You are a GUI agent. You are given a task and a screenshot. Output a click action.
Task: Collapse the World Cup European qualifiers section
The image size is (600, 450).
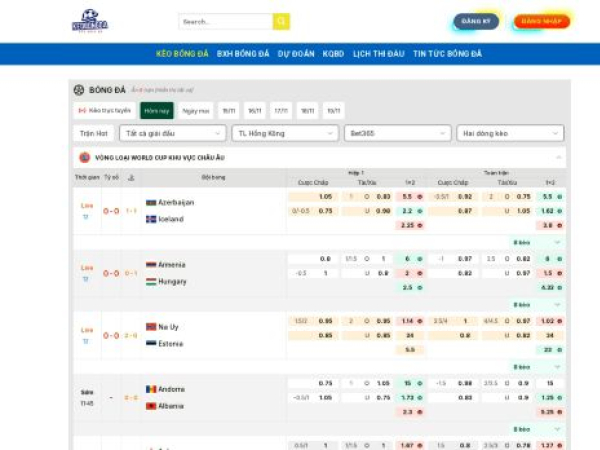558,157
